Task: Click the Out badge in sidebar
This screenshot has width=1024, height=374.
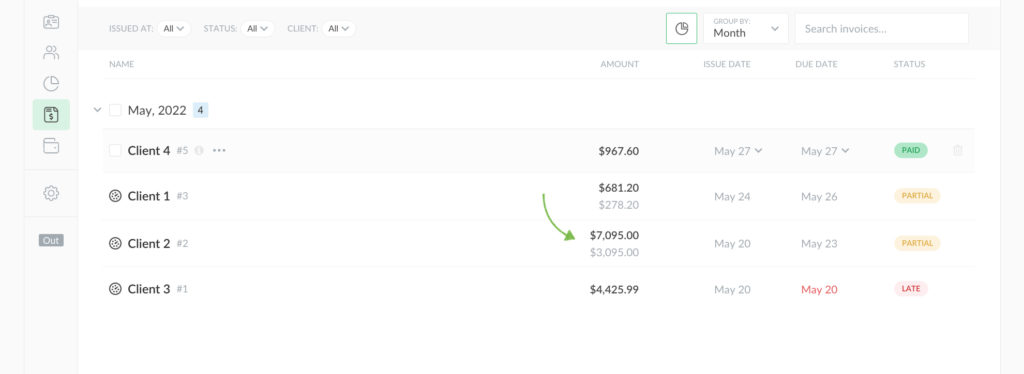Action: click(x=51, y=240)
